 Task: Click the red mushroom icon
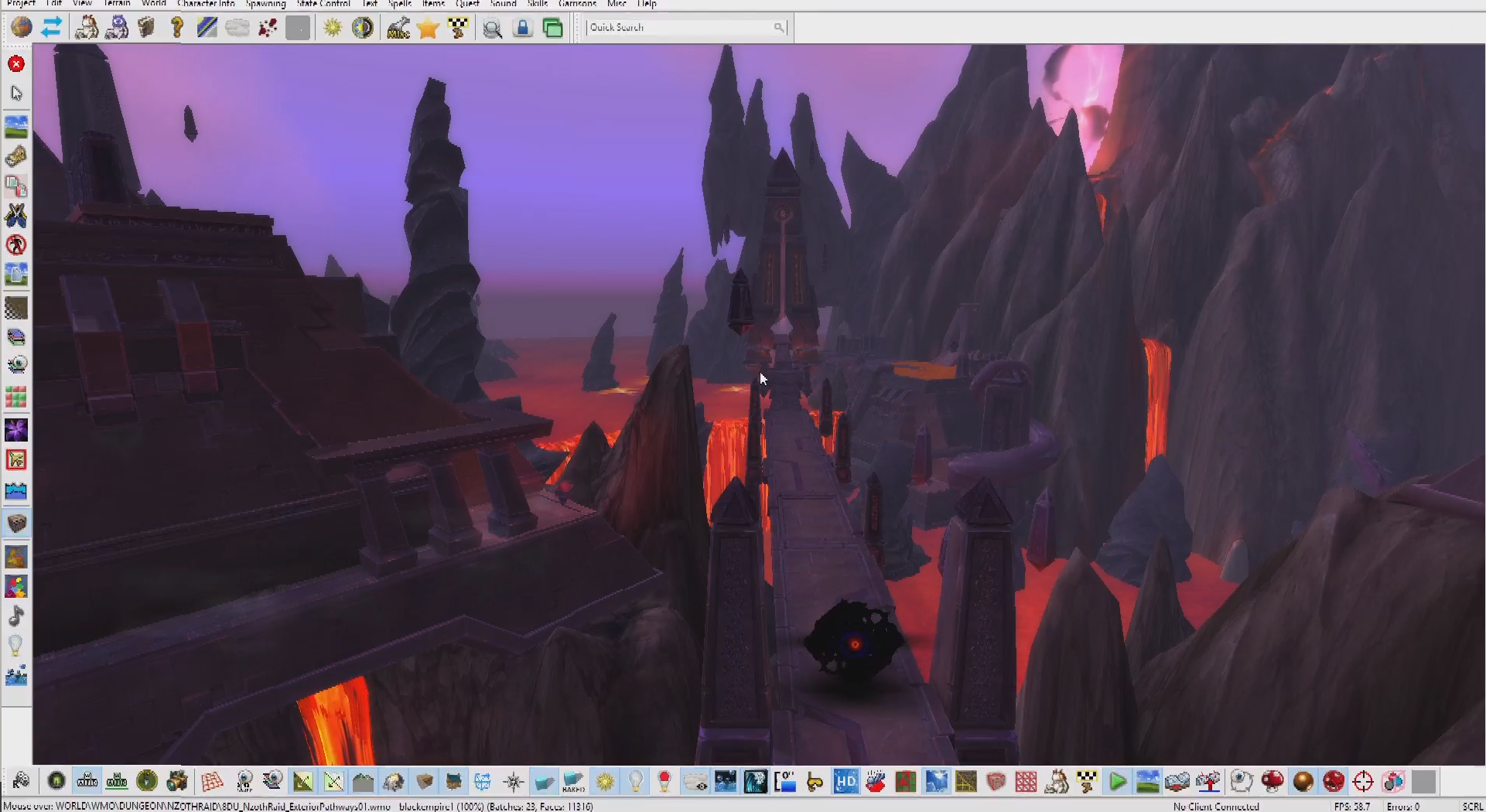click(1272, 782)
